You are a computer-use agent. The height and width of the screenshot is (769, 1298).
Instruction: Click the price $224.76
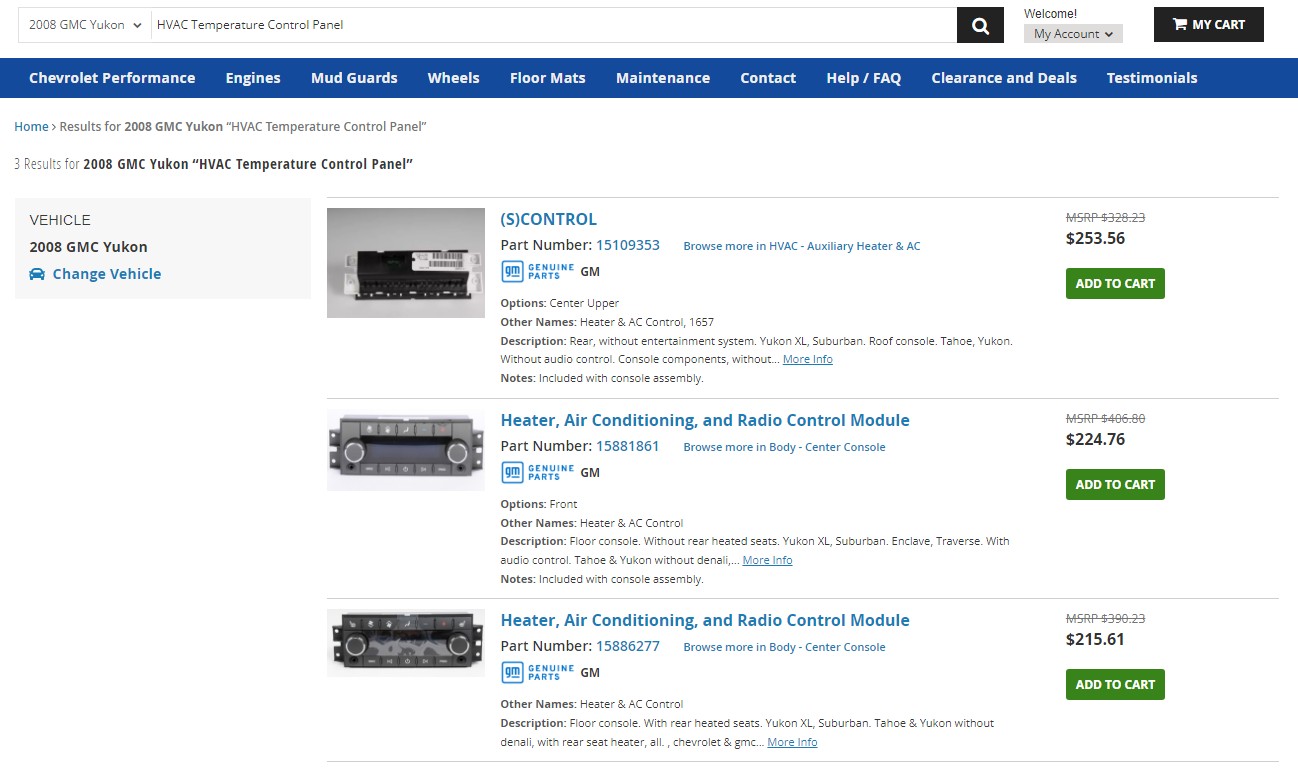(1096, 439)
